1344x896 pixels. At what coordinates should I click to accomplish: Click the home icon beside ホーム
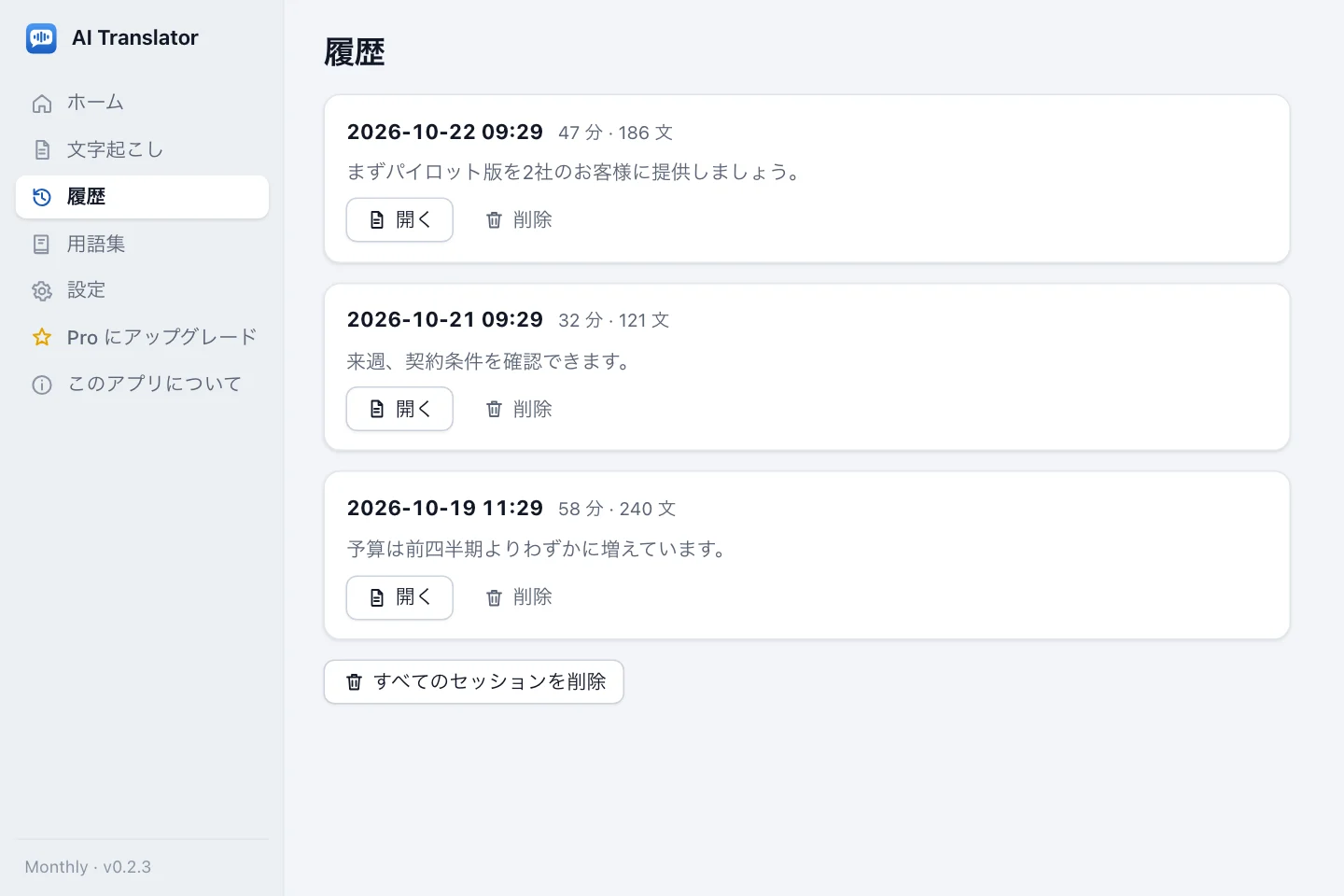pos(42,103)
